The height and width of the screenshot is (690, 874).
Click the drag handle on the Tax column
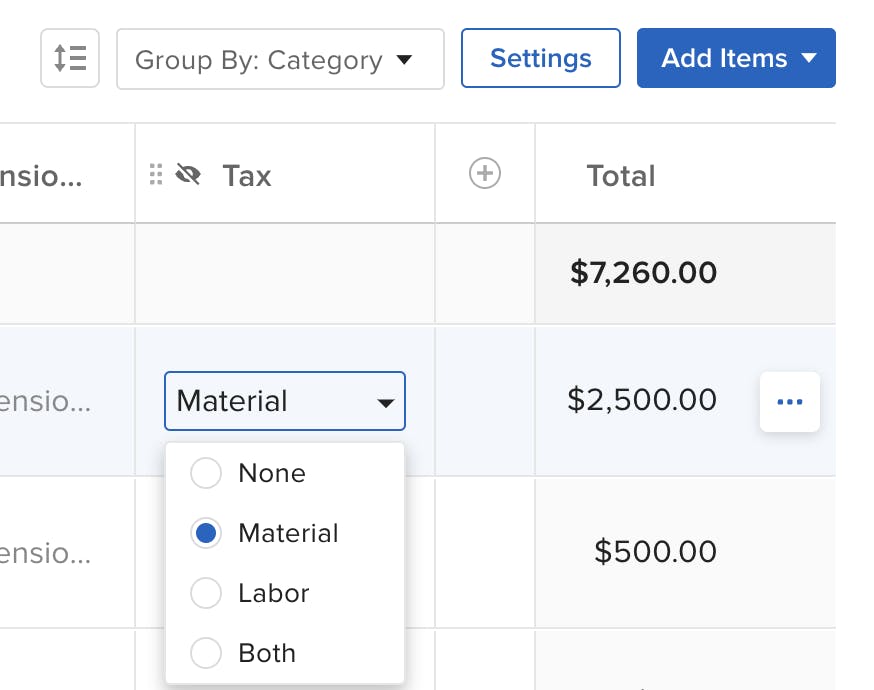click(x=157, y=173)
